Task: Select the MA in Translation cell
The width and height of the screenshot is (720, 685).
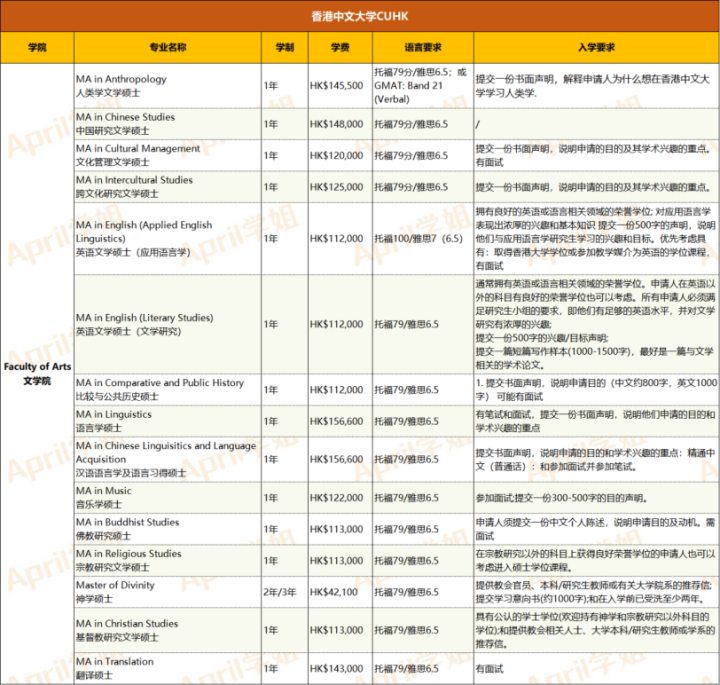Action: (x=168, y=668)
